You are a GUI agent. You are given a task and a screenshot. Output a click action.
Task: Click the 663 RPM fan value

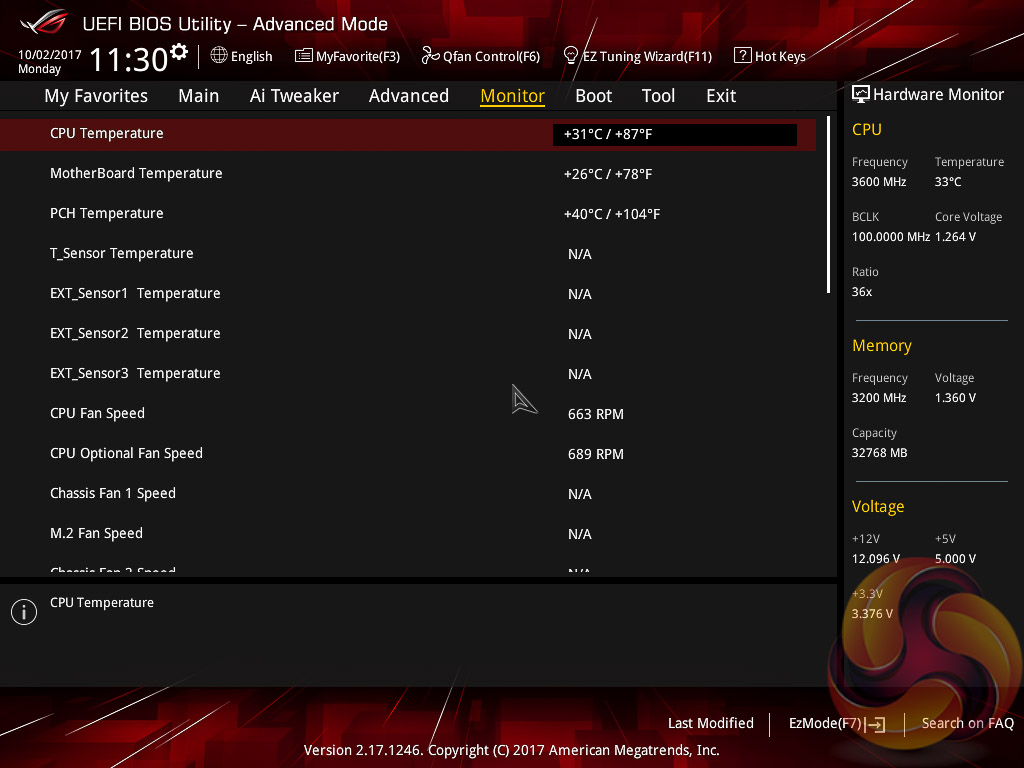pyautogui.click(x=596, y=414)
